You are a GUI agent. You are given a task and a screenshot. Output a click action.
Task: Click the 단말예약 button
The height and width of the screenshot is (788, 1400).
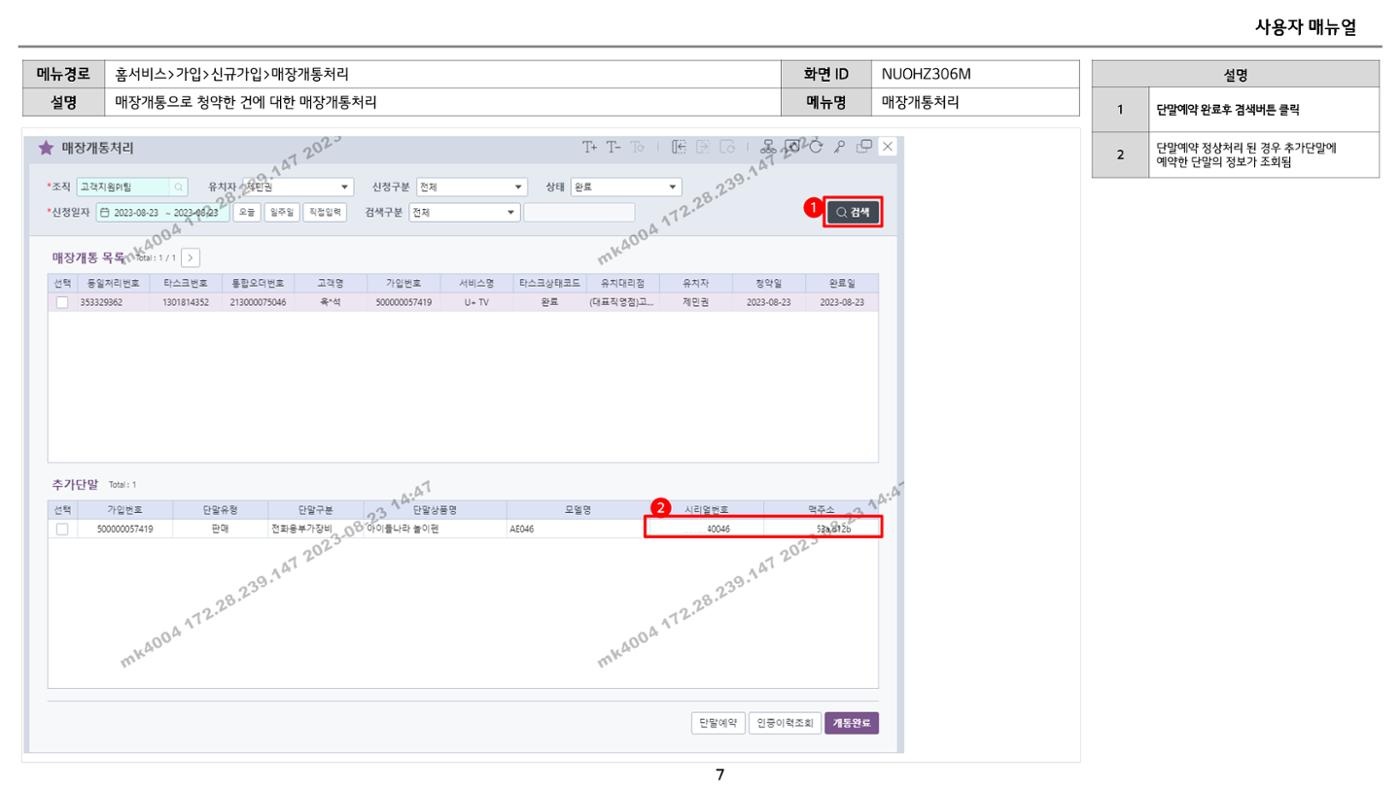coord(719,723)
